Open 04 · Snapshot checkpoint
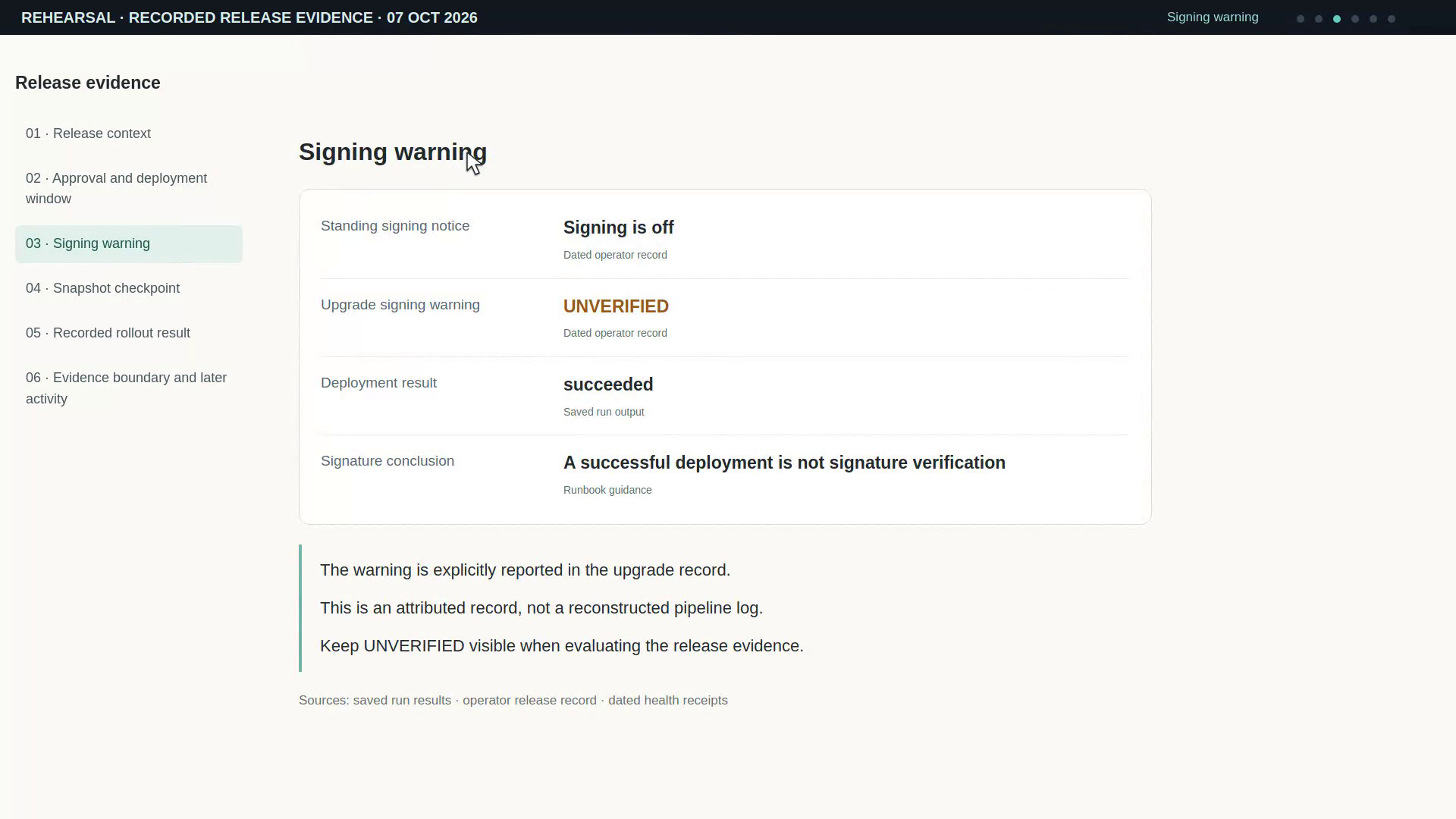Image resolution: width=1456 pixels, height=819 pixels. (x=129, y=289)
